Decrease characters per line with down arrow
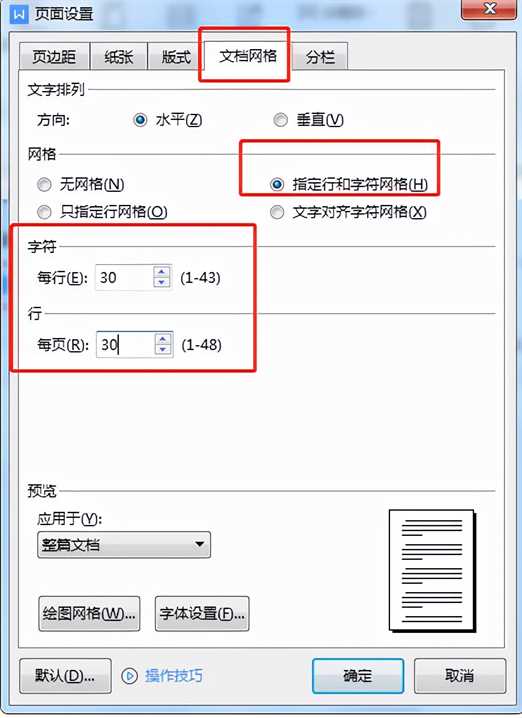Image resolution: width=522 pixels, height=718 pixels. (162, 283)
